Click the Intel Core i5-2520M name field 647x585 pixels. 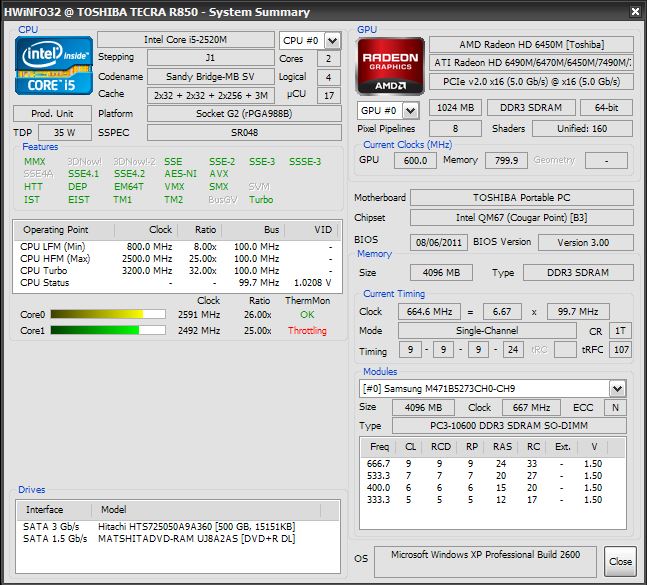pyautogui.click(x=186, y=40)
